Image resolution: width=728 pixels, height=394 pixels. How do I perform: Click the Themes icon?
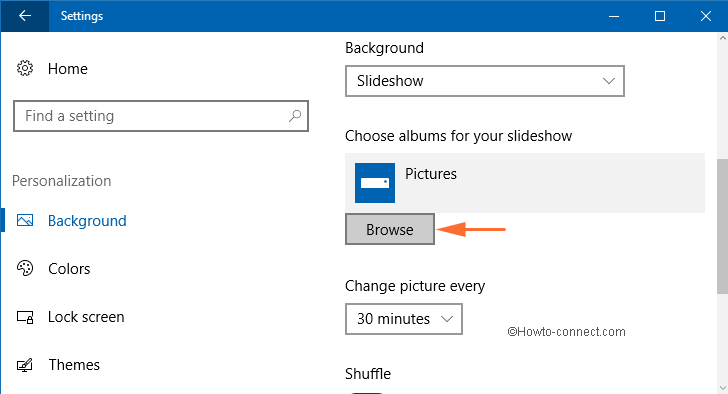25,365
